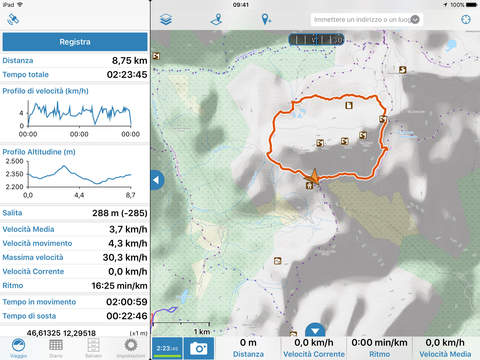
Task: Collapse side panel with left arrow handle
Action: pos(157,180)
